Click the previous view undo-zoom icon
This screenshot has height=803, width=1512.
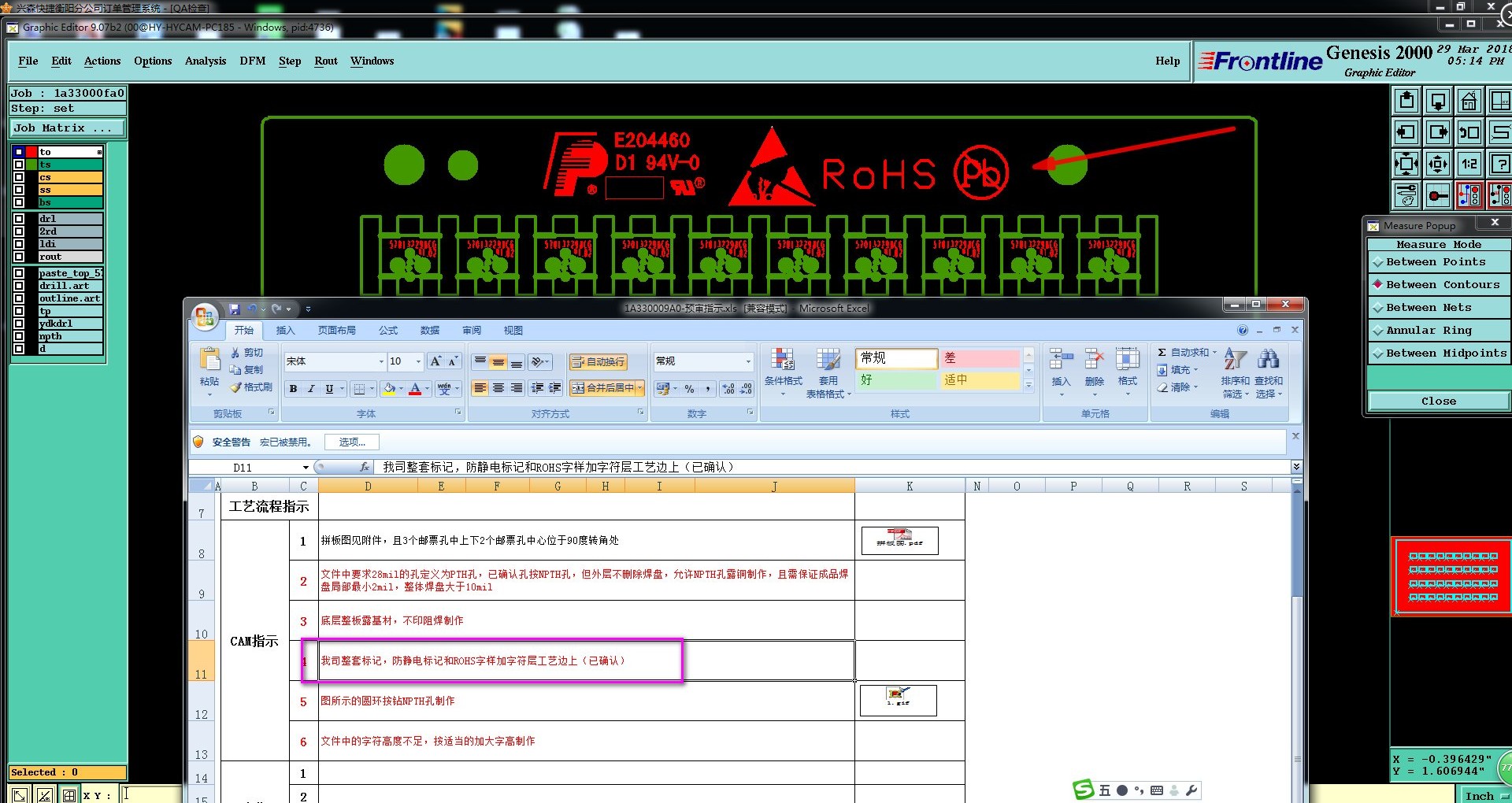(1469, 132)
